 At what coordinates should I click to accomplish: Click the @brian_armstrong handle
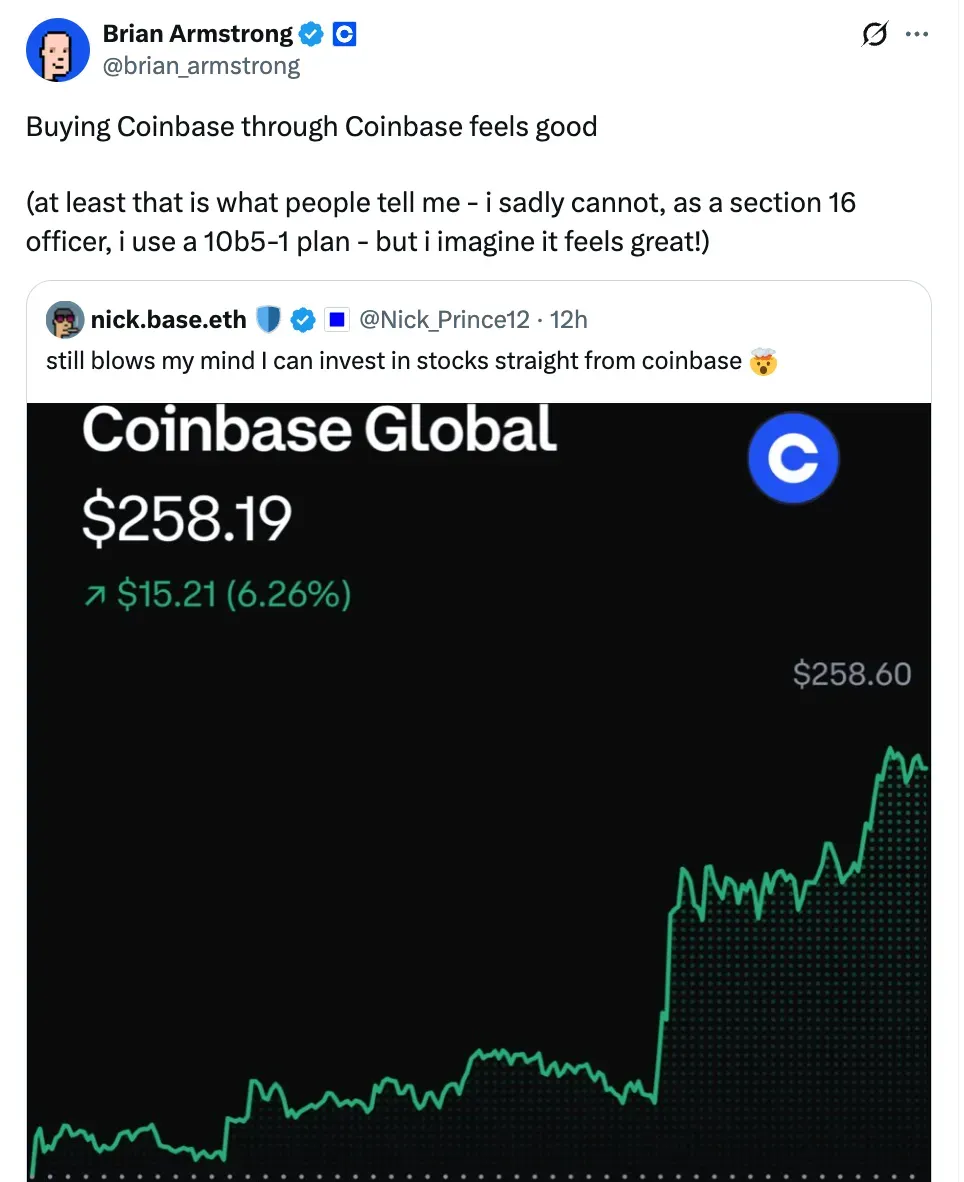tap(201, 66)
